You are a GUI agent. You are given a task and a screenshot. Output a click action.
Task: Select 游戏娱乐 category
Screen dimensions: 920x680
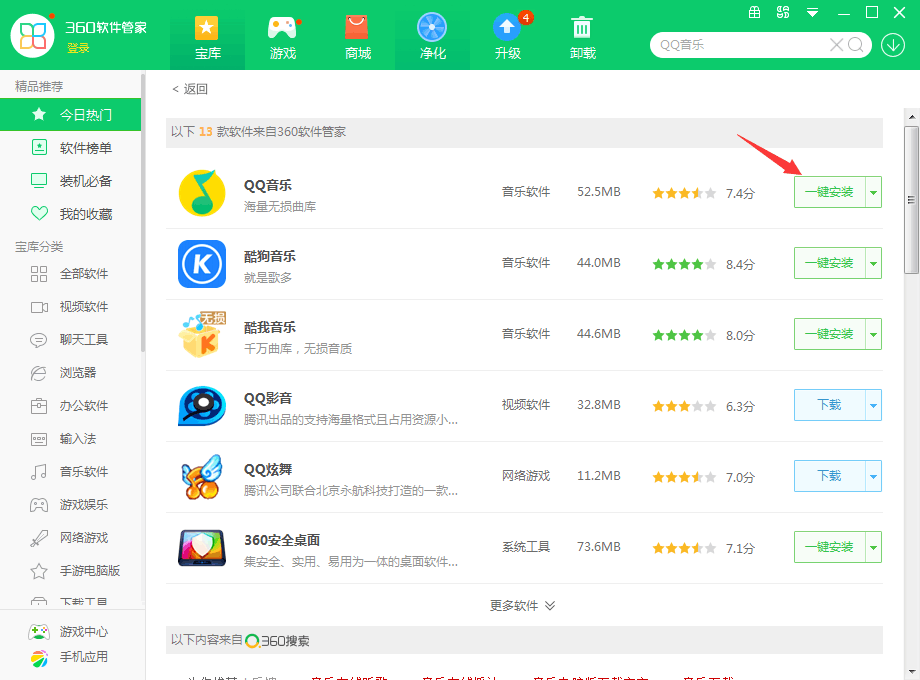[x=70, y=504]
